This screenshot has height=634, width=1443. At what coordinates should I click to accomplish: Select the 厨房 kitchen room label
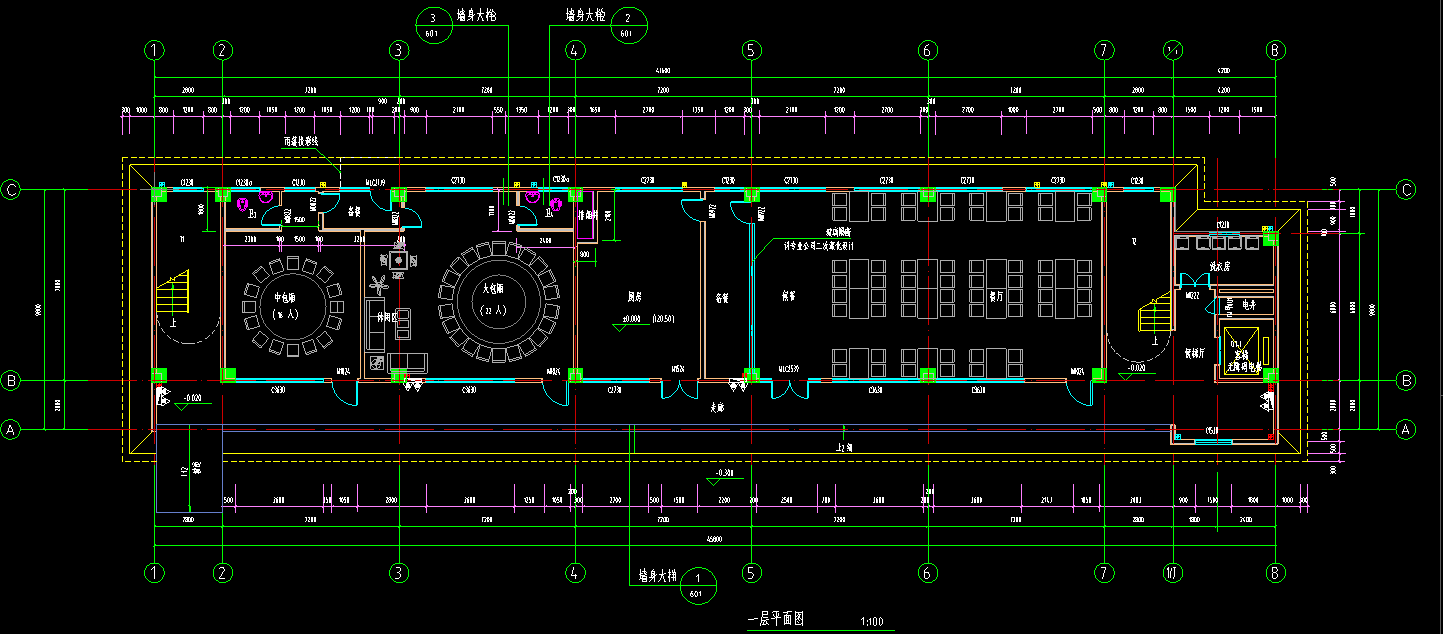point(634,297)
